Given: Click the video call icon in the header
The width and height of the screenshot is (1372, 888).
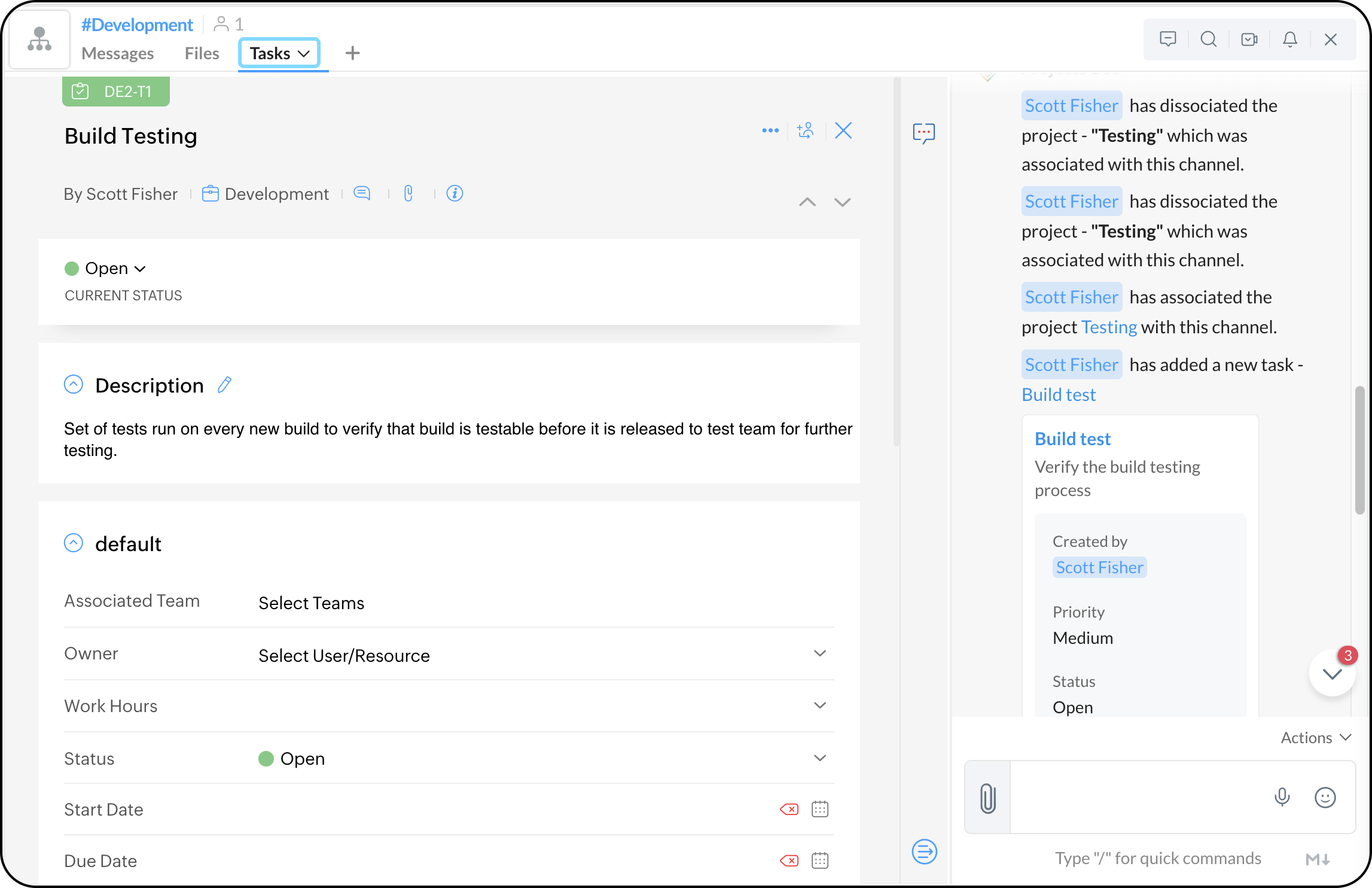Looking at the screenshot, I should coord(1249,39).
